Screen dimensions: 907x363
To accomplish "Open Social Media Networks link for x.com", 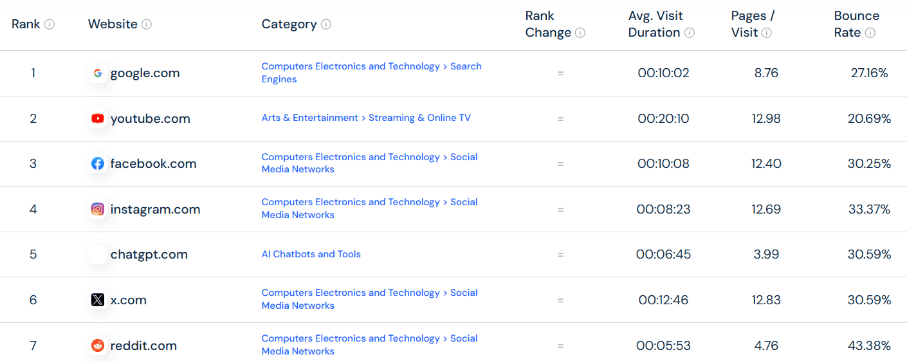I will click(370, 299).
